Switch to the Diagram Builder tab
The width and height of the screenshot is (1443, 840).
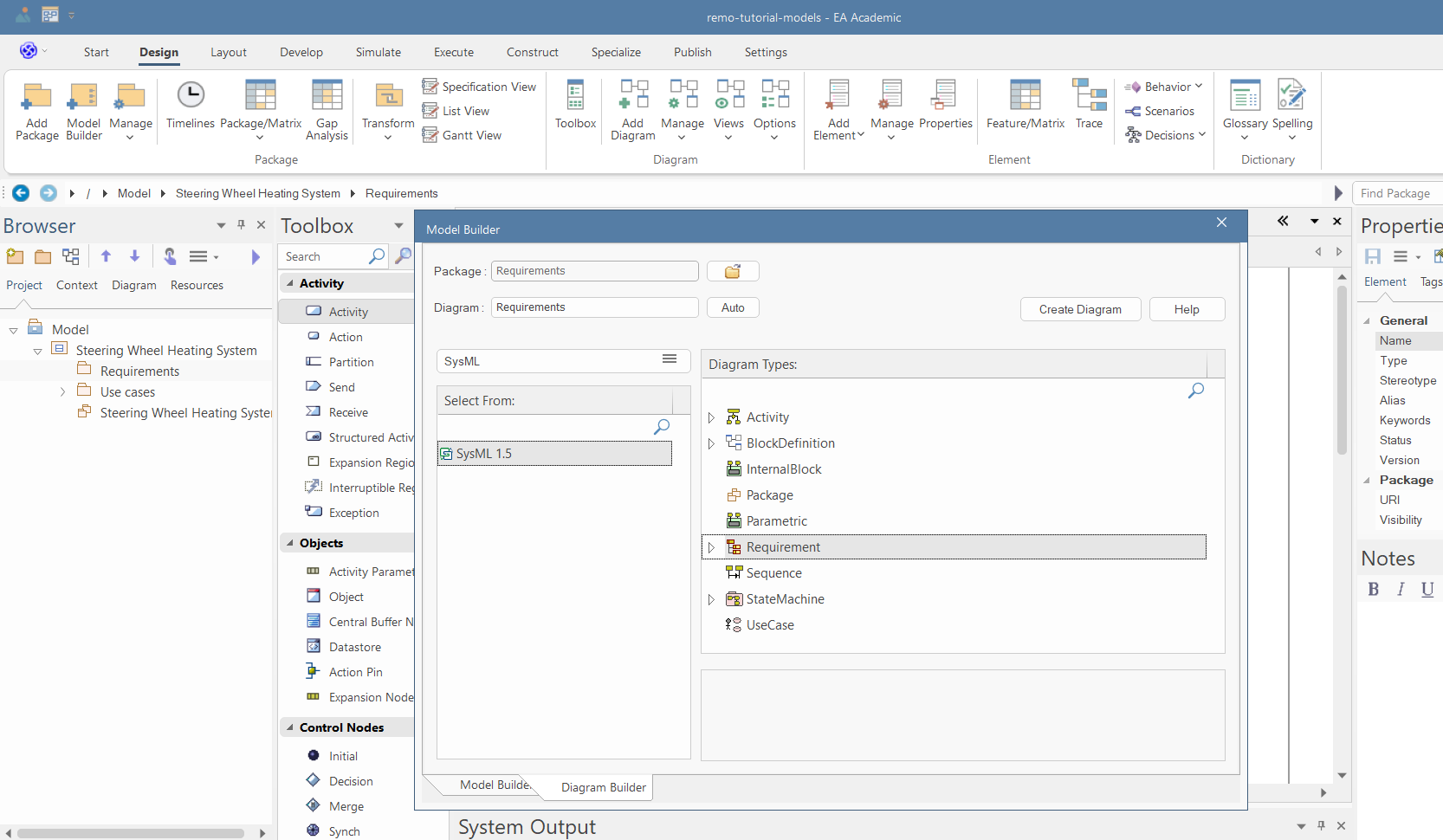(x=603, y=787)
